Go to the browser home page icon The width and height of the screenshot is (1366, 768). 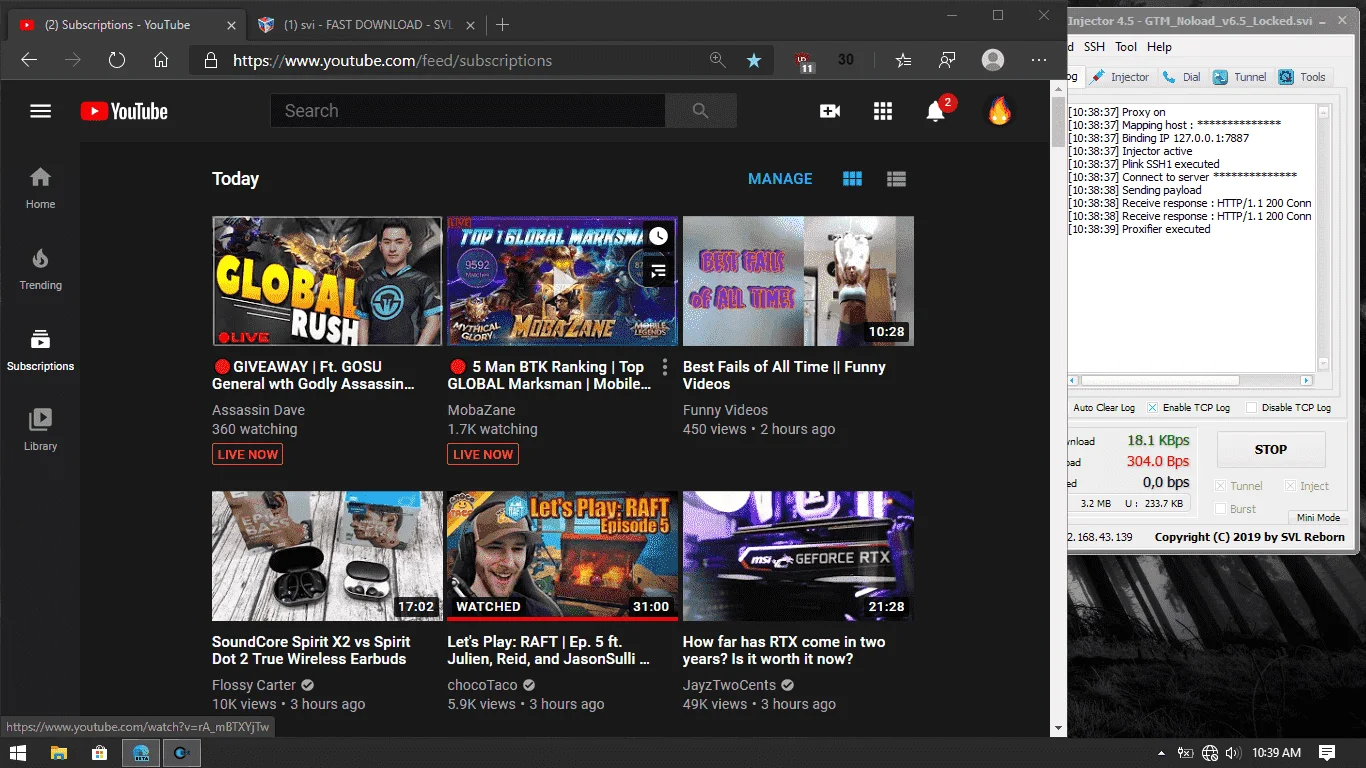(x=161, y=60)
